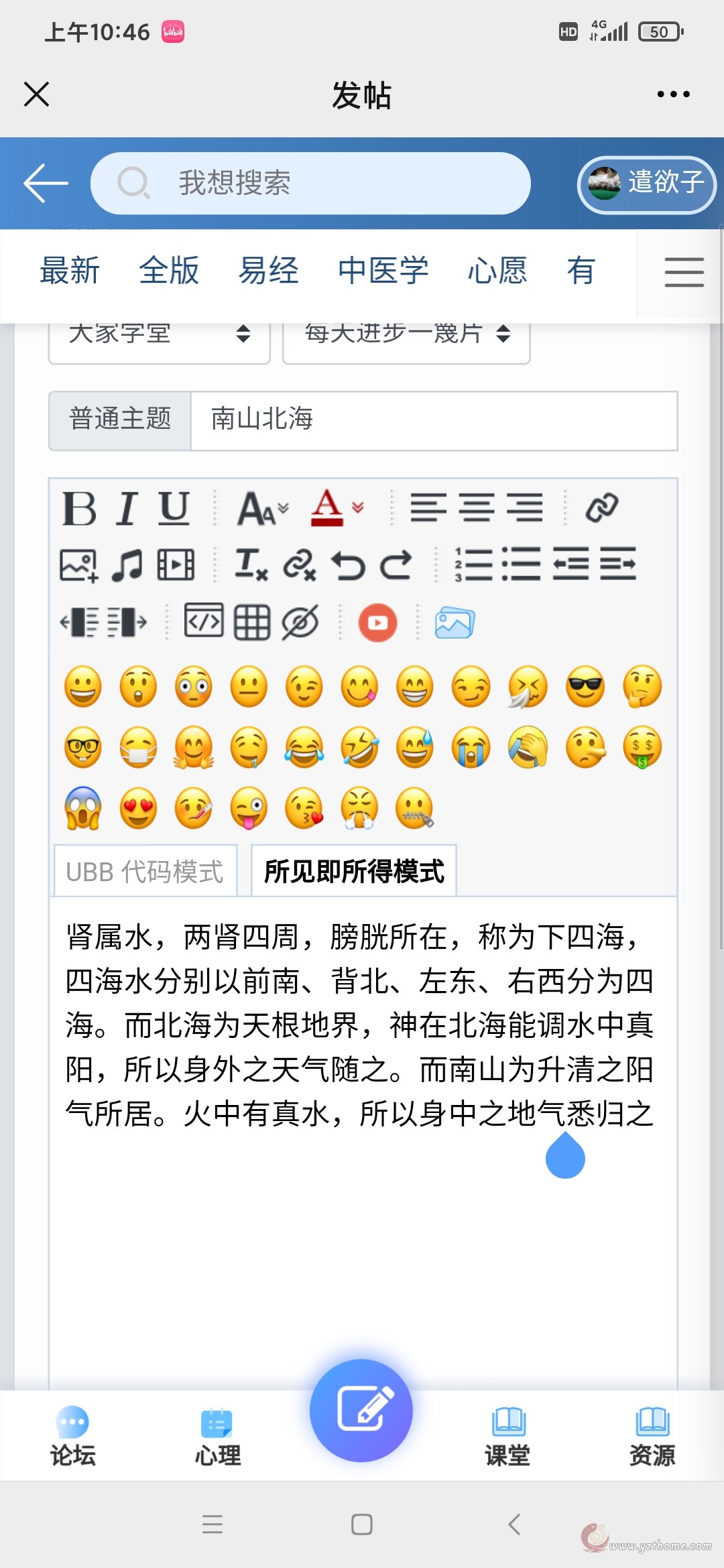Tap the 课堂 bottom navigation button
The height and width of the screenshot is (1568, 724).
point(507,1436)
